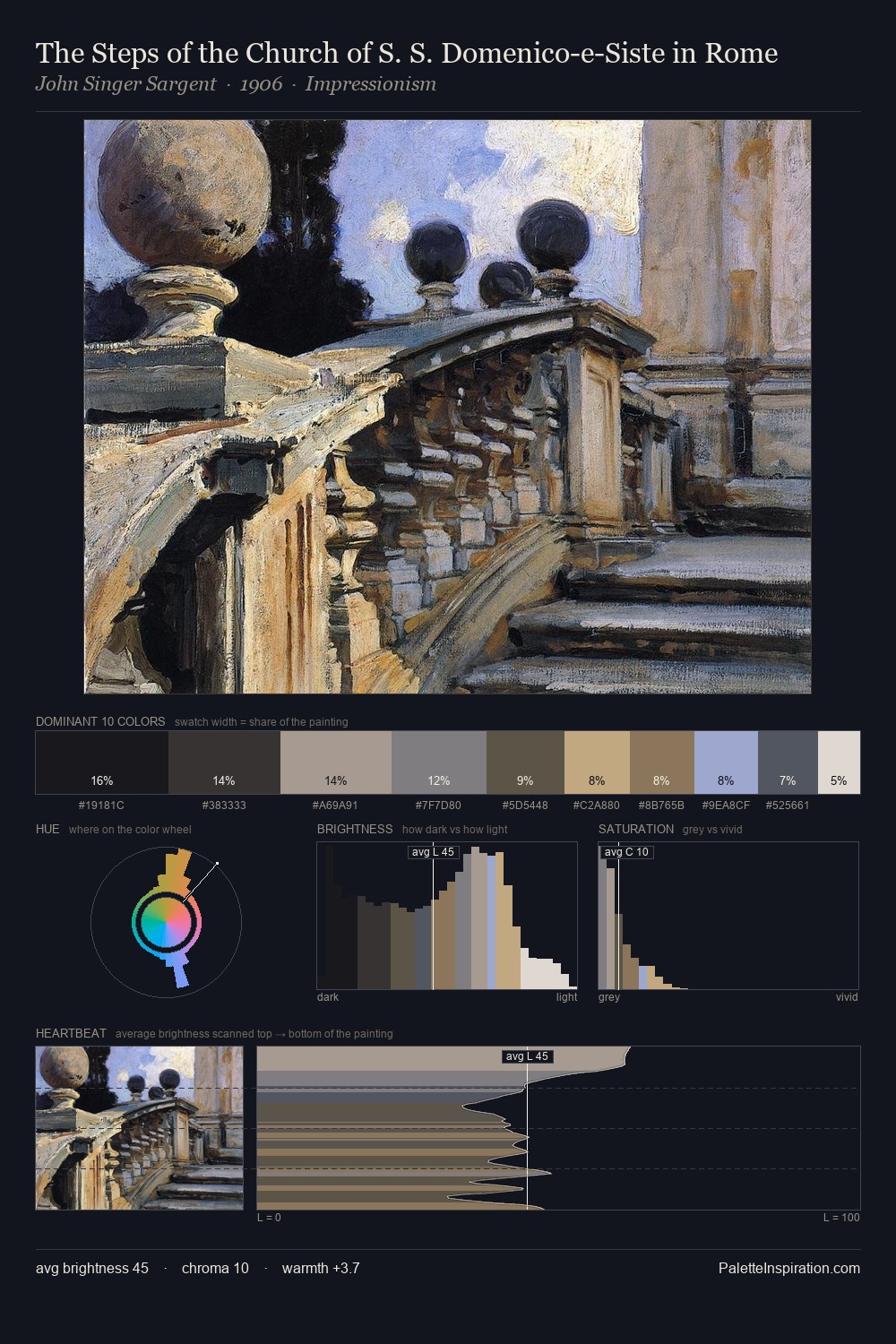Viewport: 896px width, 1344px height.
Task: Click the hue color wheel chart
Action: [167, 921]
